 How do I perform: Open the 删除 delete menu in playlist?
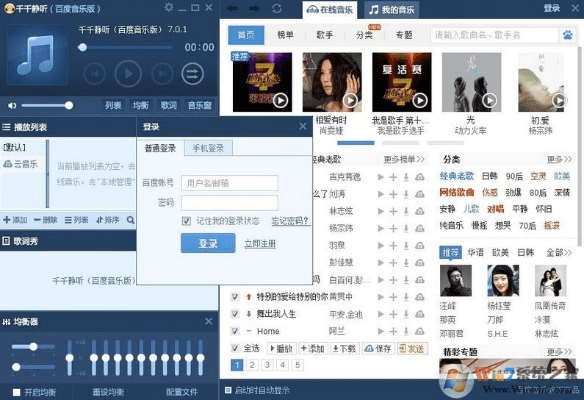click(45, 220)
